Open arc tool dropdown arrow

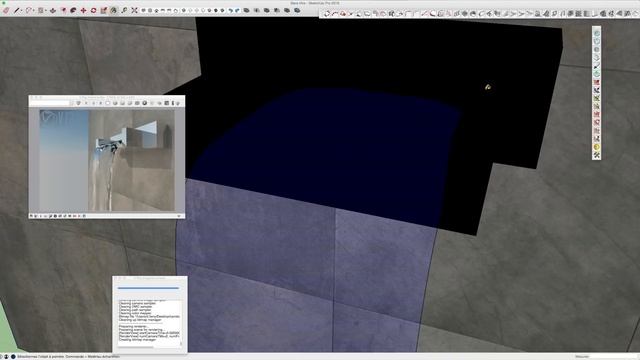click(34, 11)
